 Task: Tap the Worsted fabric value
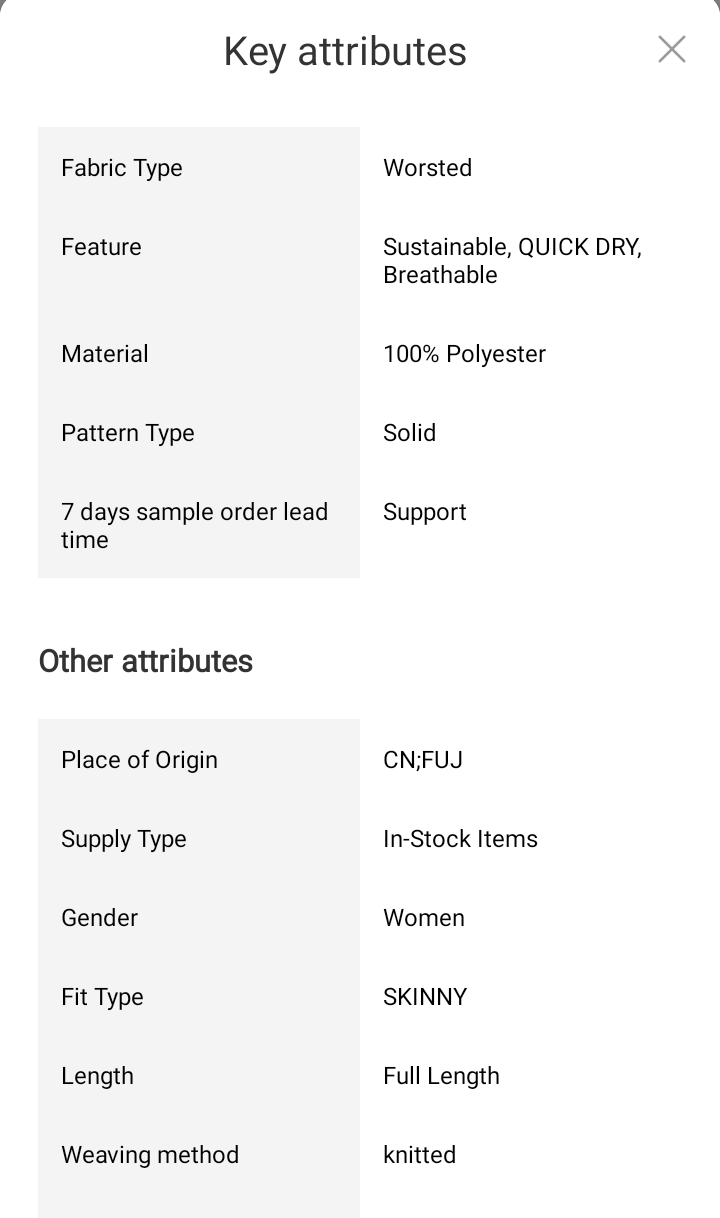[427, 168]
